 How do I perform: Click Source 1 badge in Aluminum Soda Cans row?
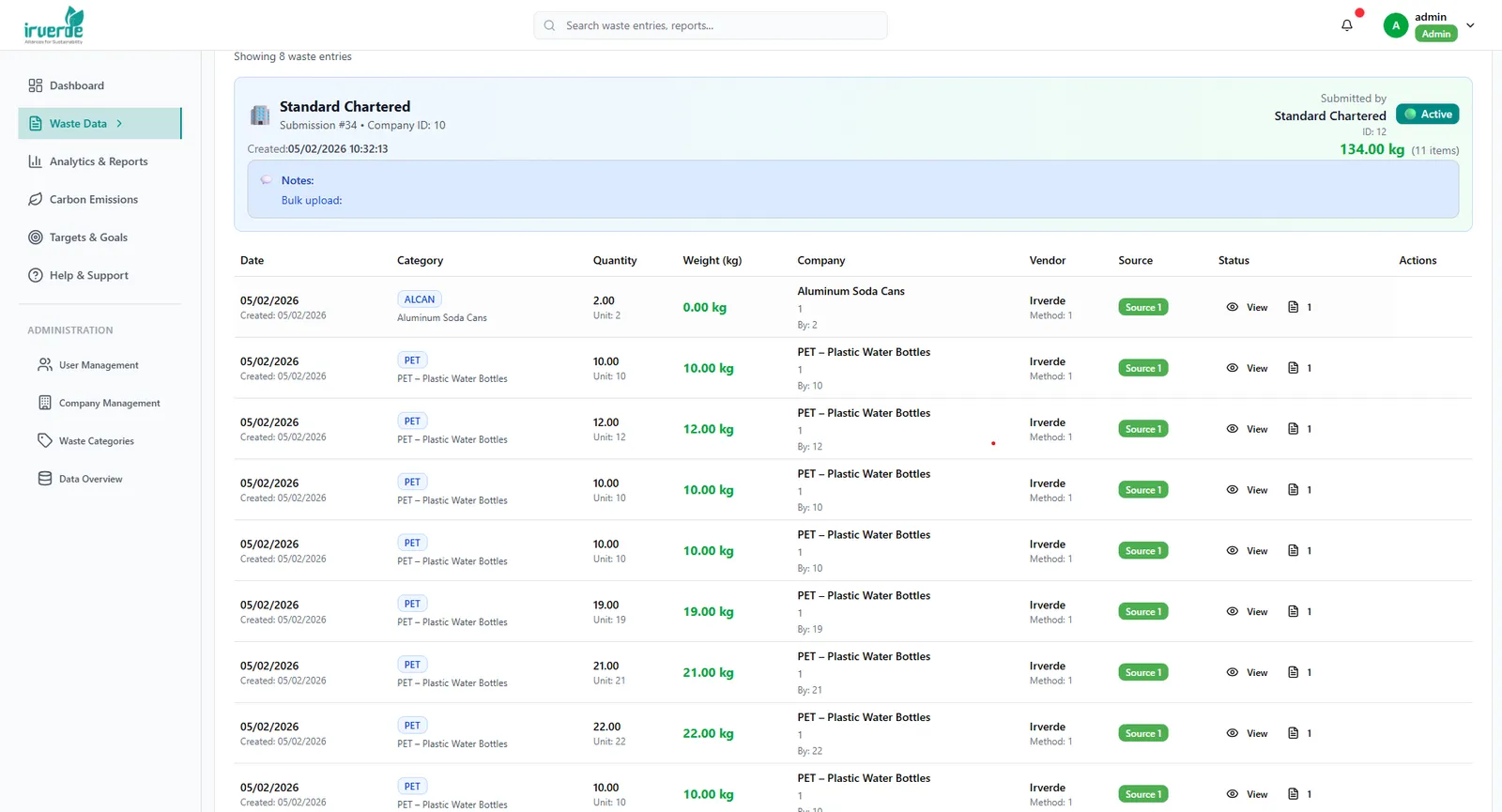pos(1143,307)
